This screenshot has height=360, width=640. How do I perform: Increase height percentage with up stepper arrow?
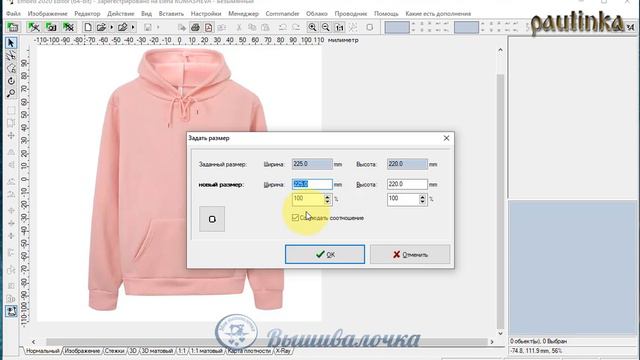pos(422,197)
